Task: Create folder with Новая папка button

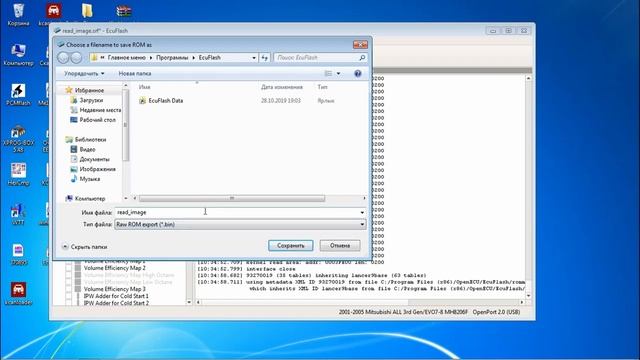Action: (x=135, y=73)
